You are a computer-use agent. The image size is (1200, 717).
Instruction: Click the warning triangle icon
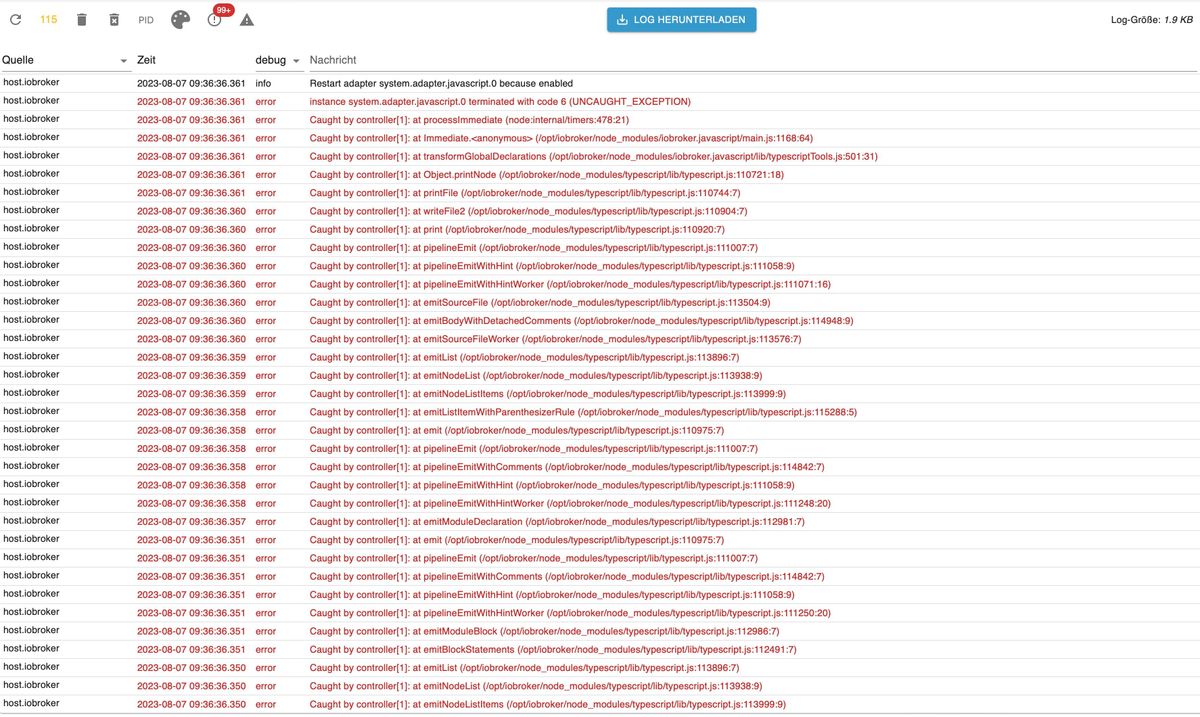coord(247,19)
